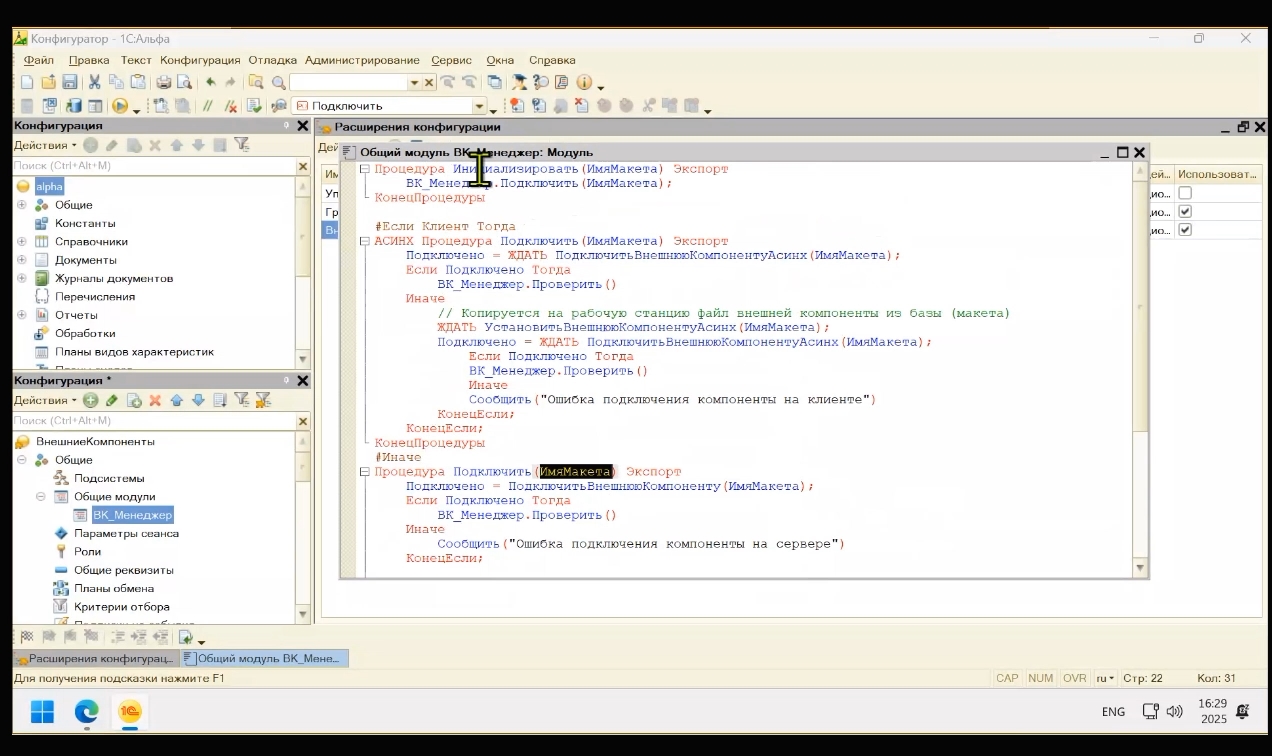Image resolution: width=1272 pixels, height=756 pixels.
Task: Click the Save icon in the main toolbar
Action: point(70,82)
